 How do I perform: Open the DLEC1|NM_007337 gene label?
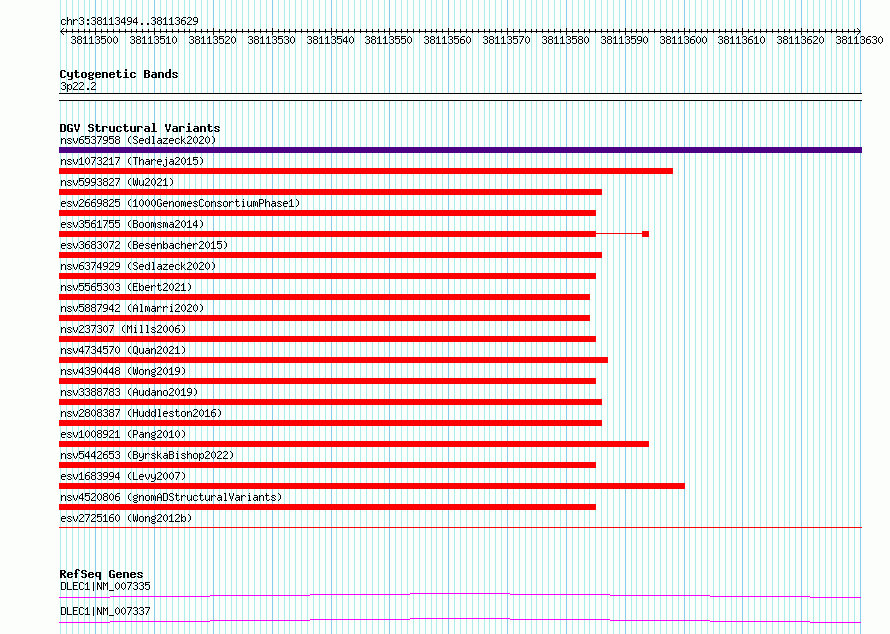point(105,611)
